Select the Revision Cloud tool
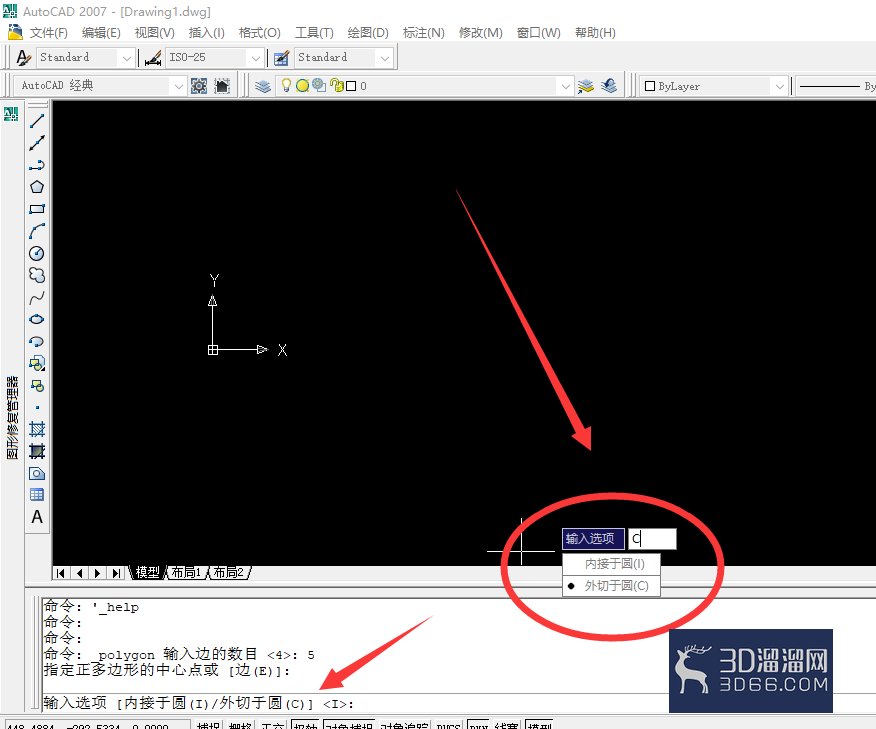876x729 pixels. [37, 275]
